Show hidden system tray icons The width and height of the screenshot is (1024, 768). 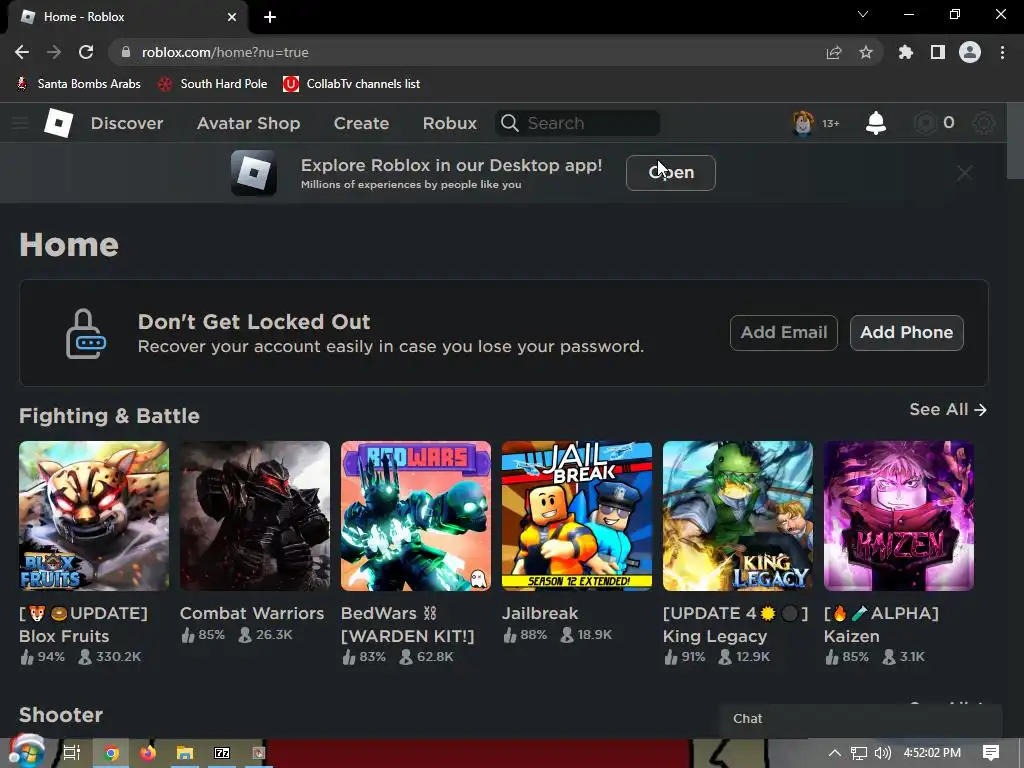835,753
